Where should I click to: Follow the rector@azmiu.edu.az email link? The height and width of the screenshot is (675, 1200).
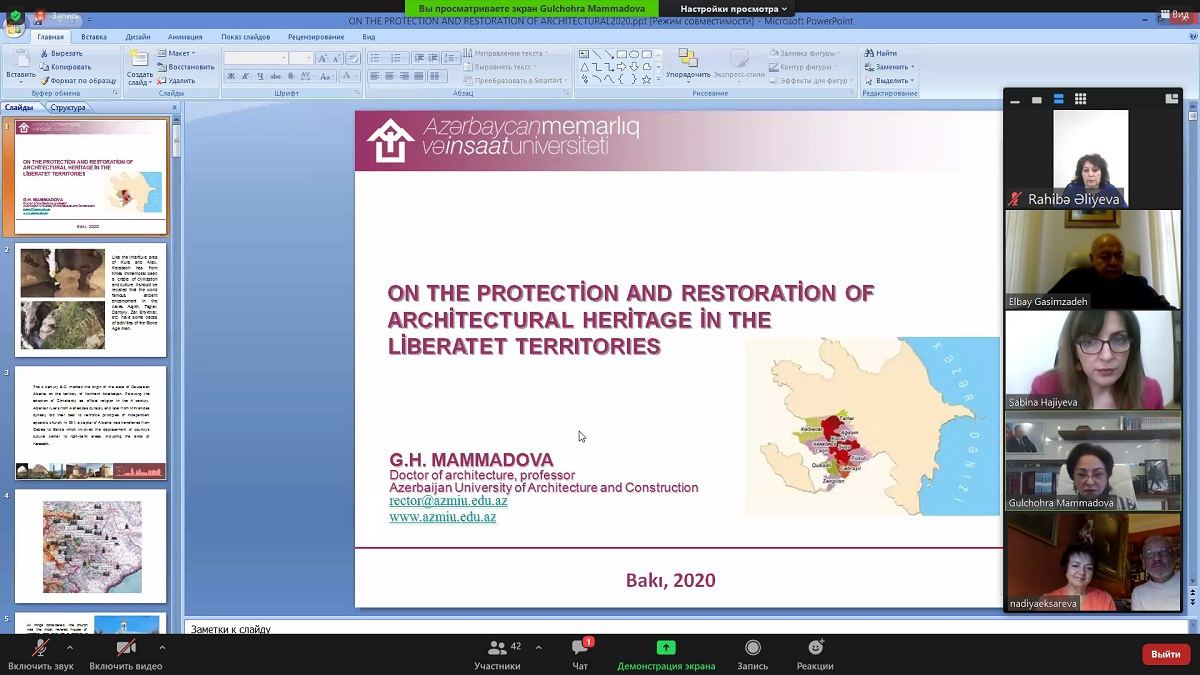tap(448, 501)
